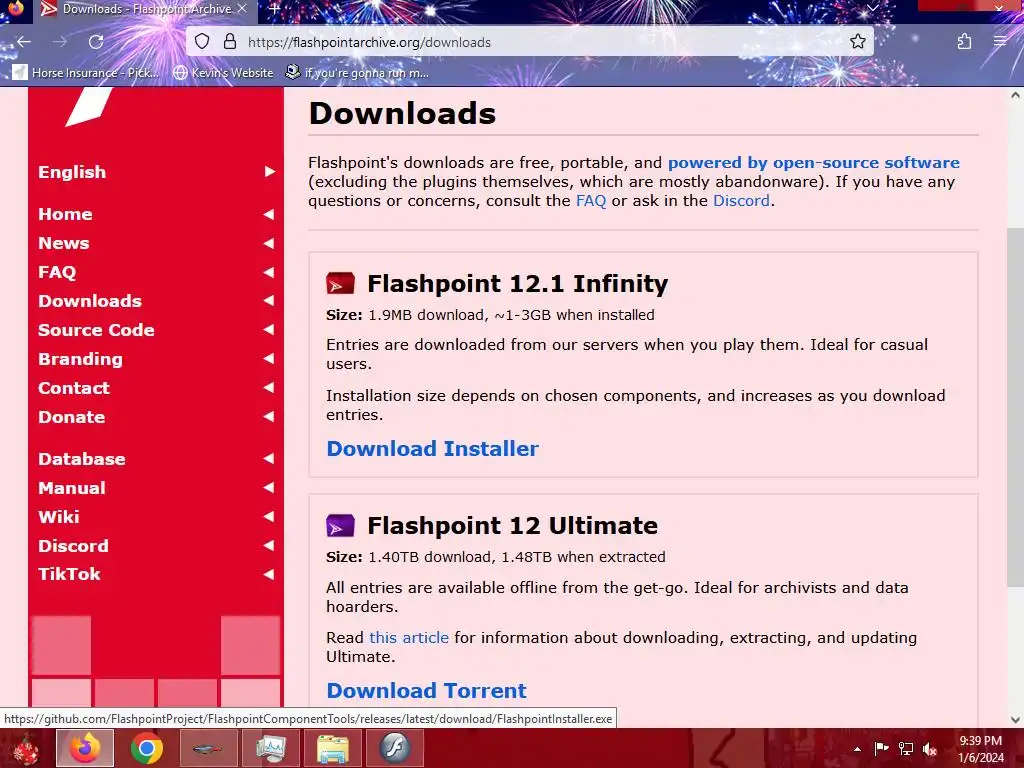
Task: Reload the page with the refresh icon
Action: pyautogui.click(x=96, y=42)
